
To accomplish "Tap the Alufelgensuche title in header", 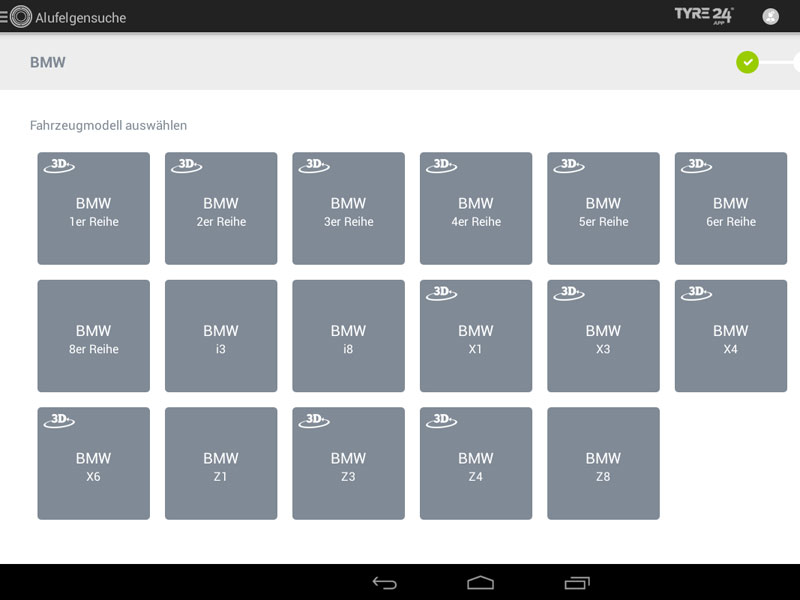I will [80, 18].
